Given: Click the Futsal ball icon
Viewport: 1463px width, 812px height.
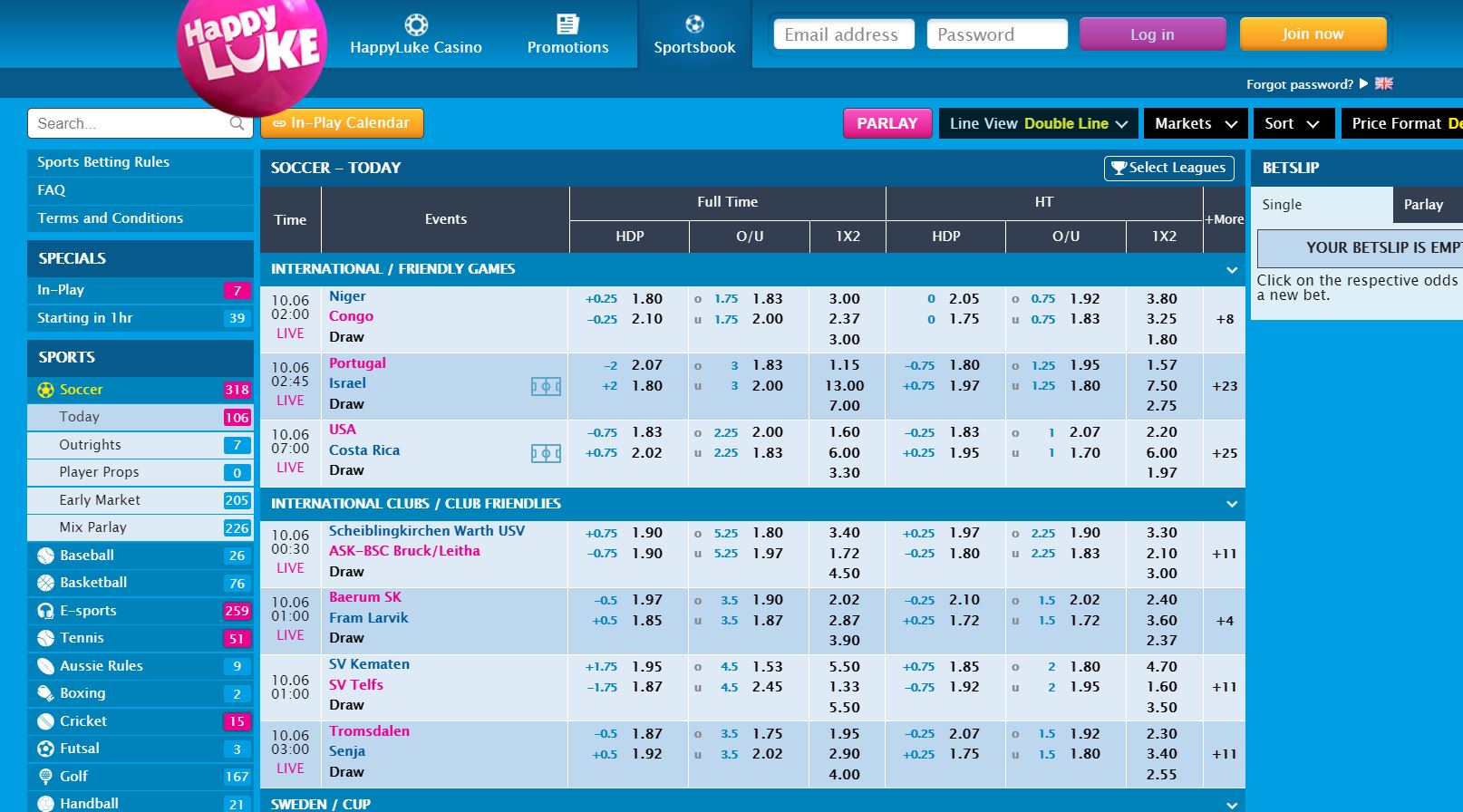Looking at the screenshot, I should tap(46, 749).
